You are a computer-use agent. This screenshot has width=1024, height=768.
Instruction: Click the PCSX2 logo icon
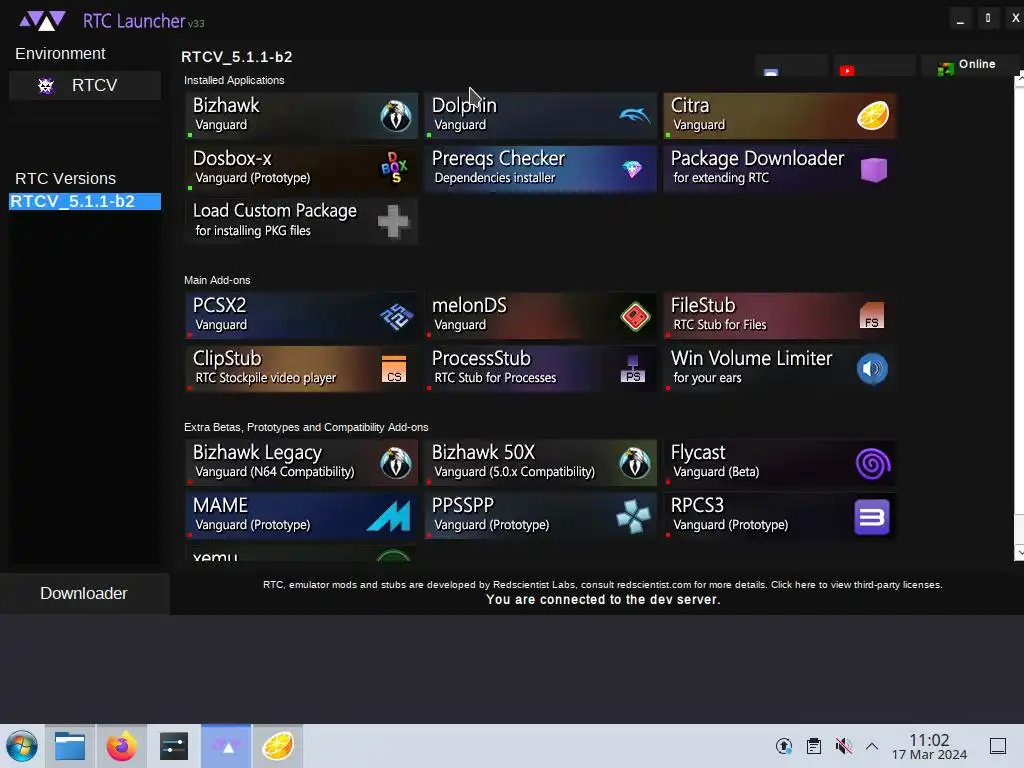point(396,317)
